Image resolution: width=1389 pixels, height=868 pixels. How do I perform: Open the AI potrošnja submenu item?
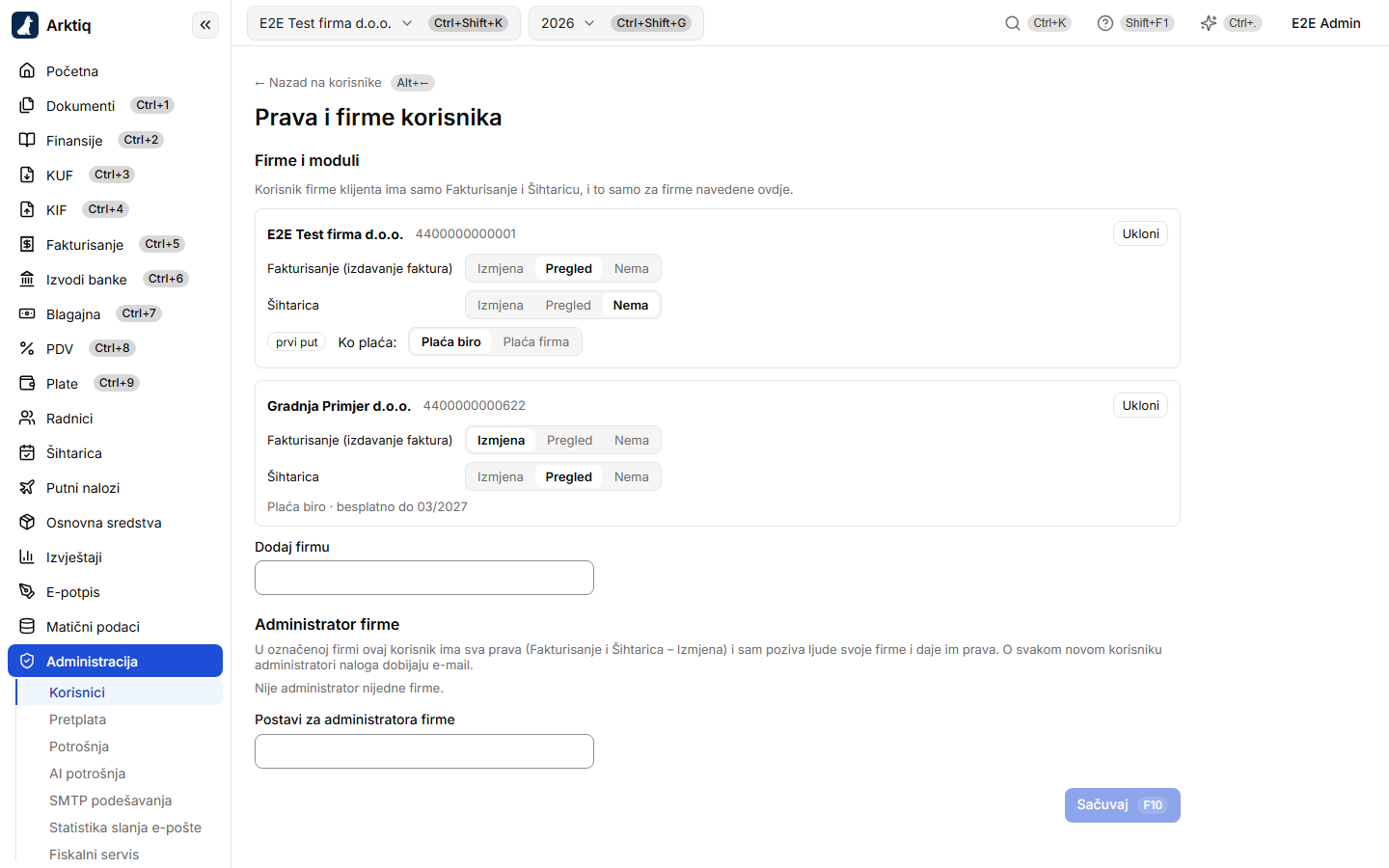click(x=120, y=773)
